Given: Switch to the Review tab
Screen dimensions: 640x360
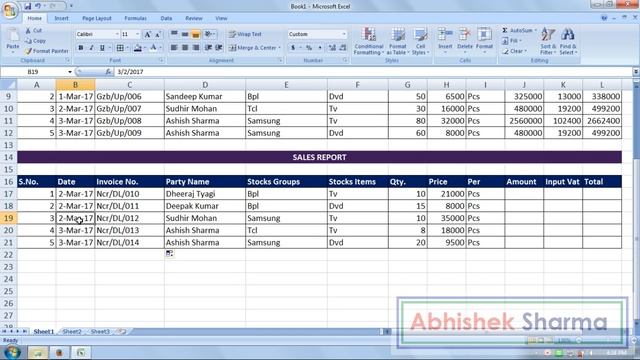Looking at the screenshot, I should click(193, 18).
